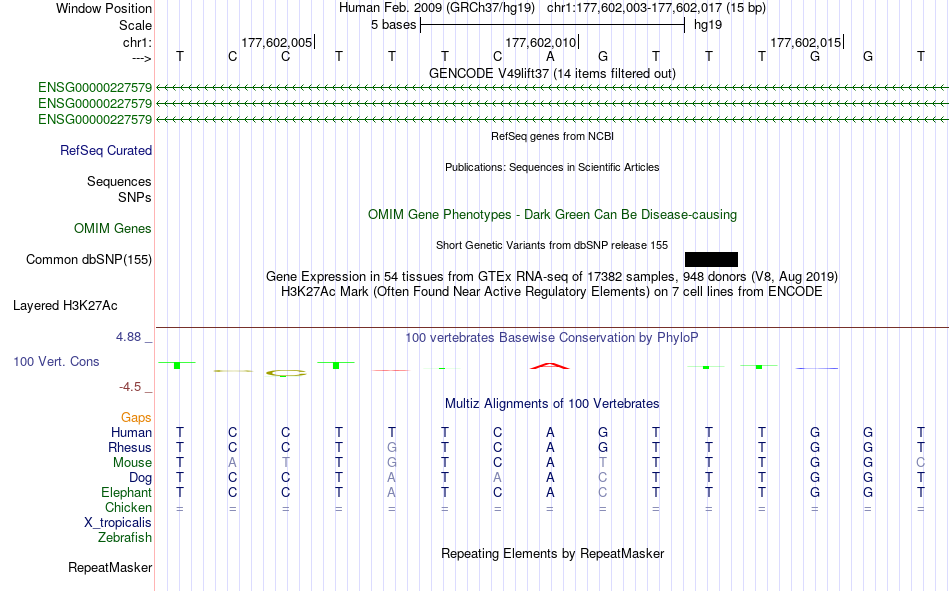Click the gray G mismatch in the Rhesus row
The height and width of the screenshot is (591, 950).
(392, 447)
